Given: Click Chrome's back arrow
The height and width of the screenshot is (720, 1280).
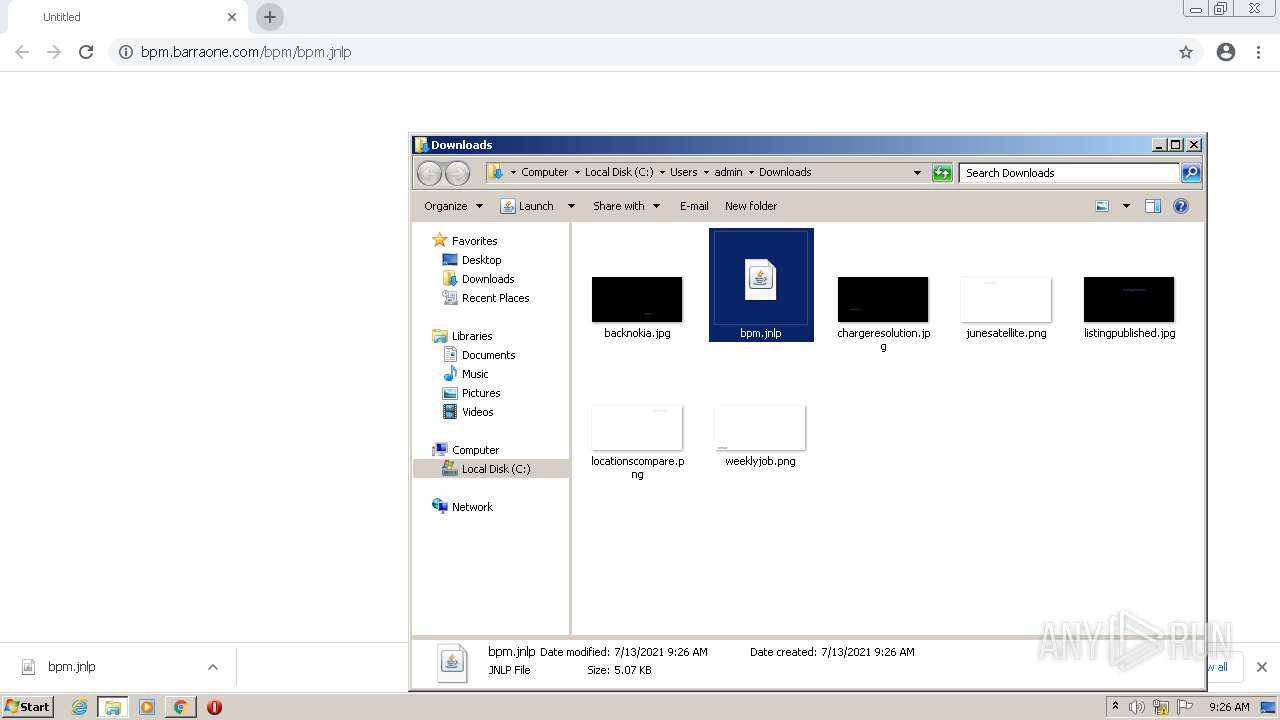Looking at the screenshot, I should pos(22,52).
